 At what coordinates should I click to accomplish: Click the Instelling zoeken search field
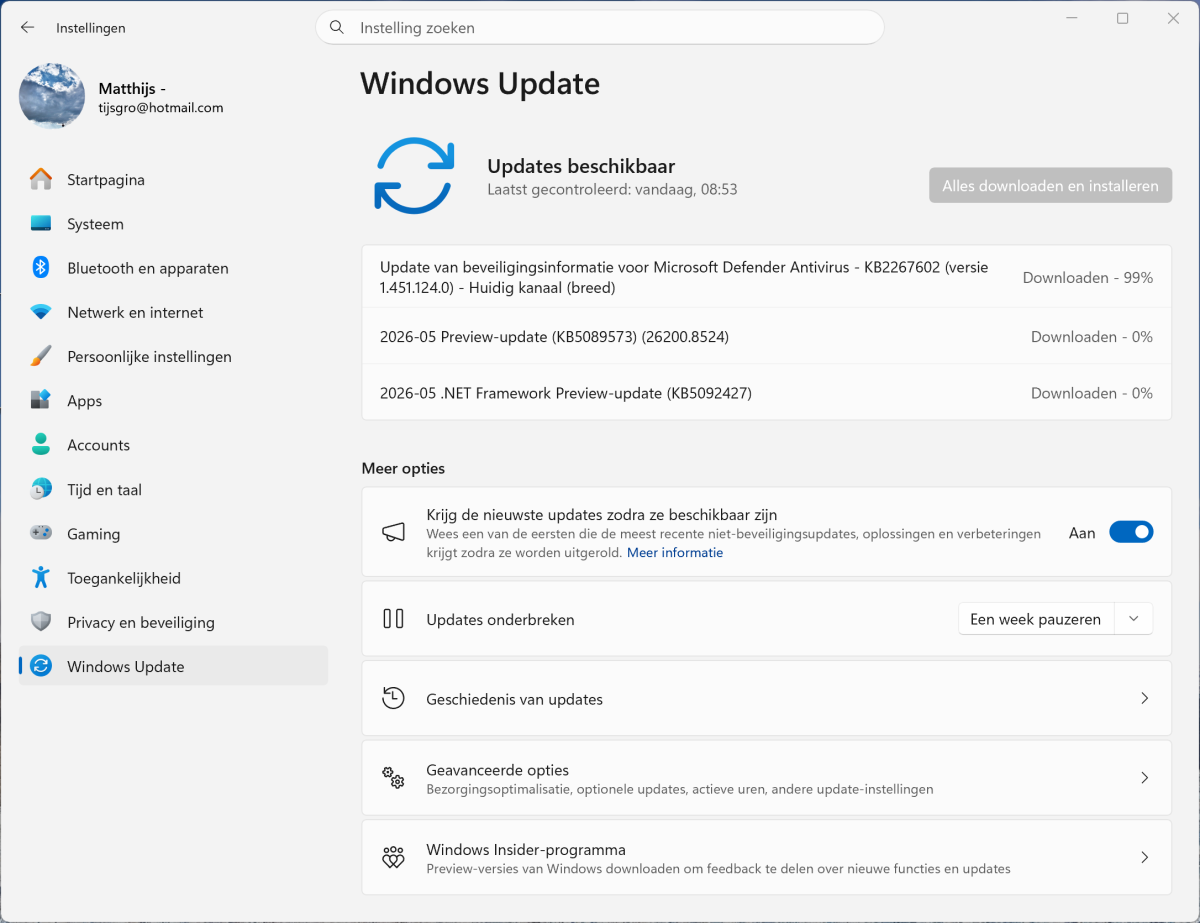point(600,28)
